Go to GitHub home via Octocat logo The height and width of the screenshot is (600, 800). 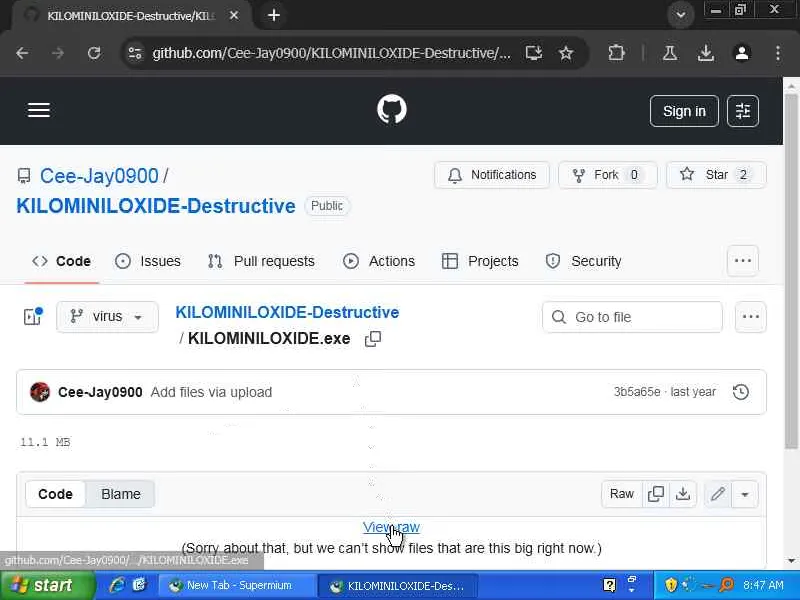(x=392, y=109)
